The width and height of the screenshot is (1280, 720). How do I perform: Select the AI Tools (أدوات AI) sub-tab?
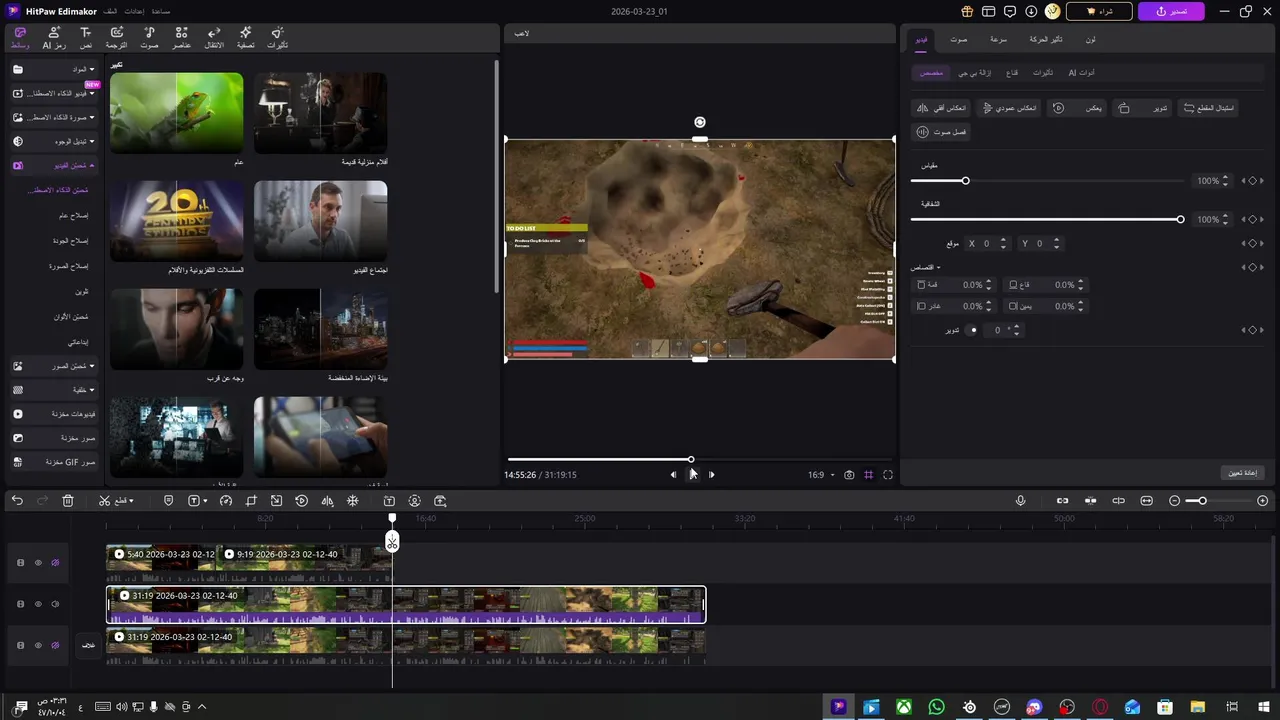coord(1081,73)
